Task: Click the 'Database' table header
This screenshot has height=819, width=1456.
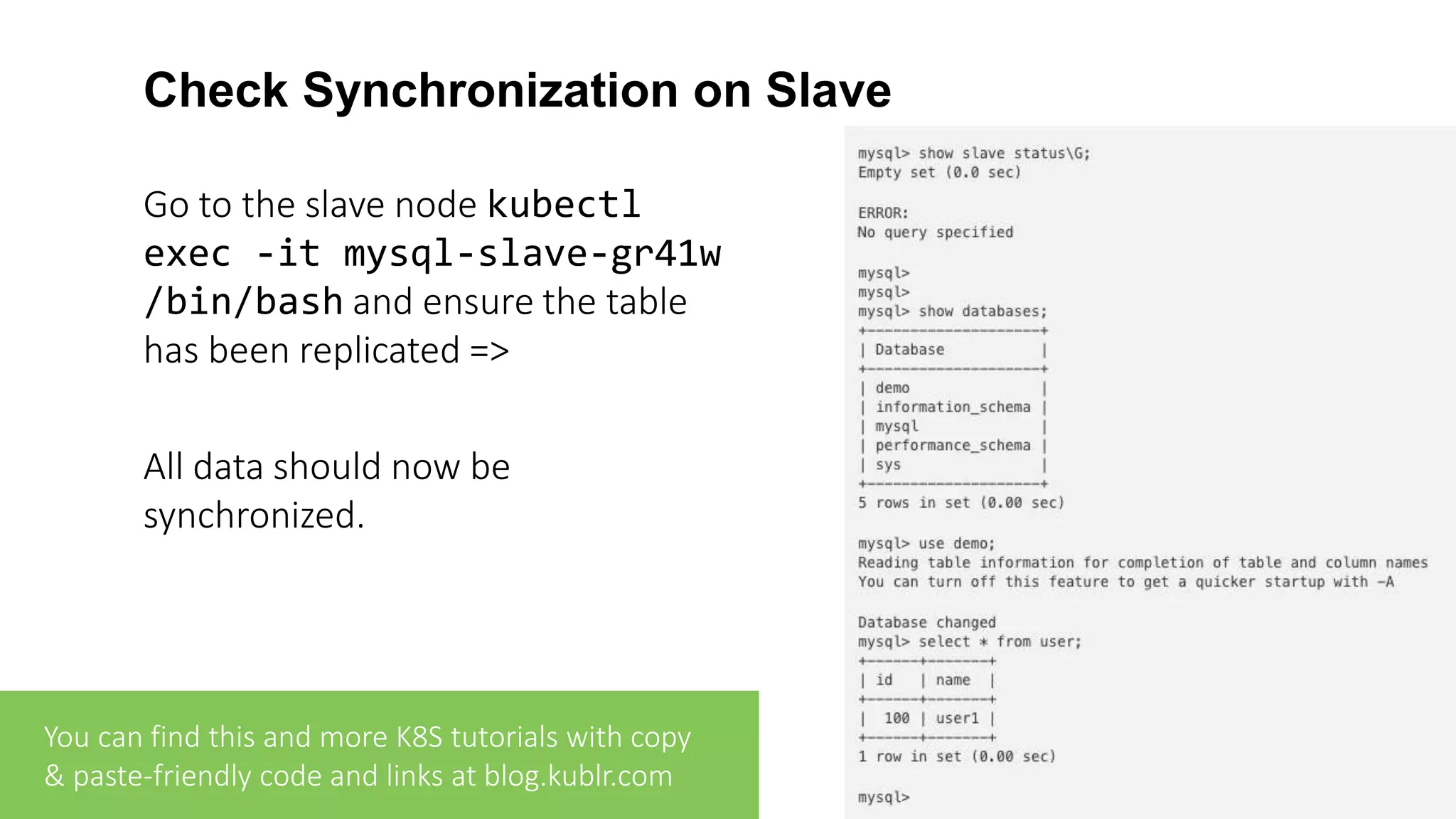Action: (x=909, y=350)
